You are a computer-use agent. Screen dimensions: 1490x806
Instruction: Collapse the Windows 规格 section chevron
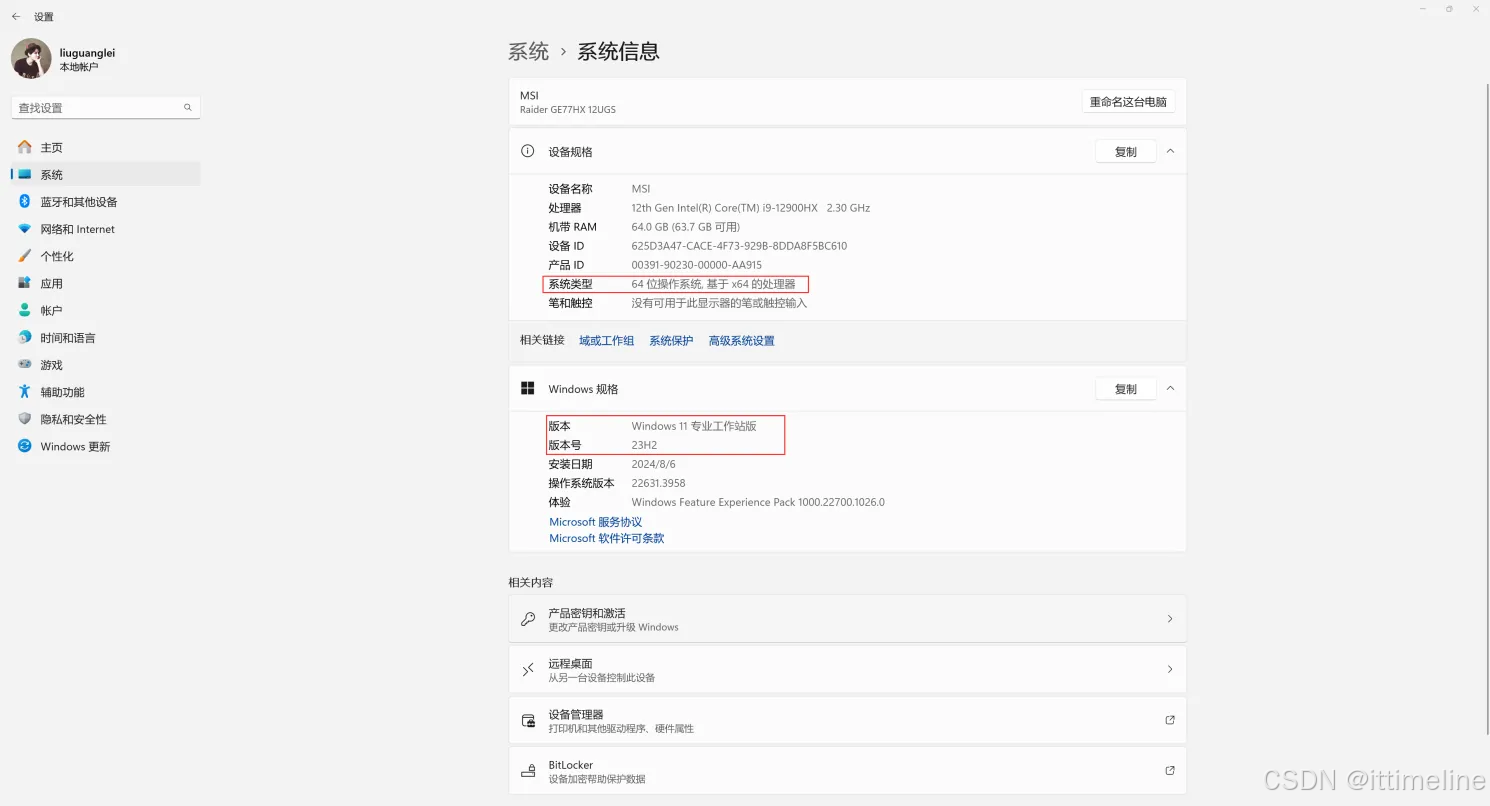click(x=1170, y=389)
